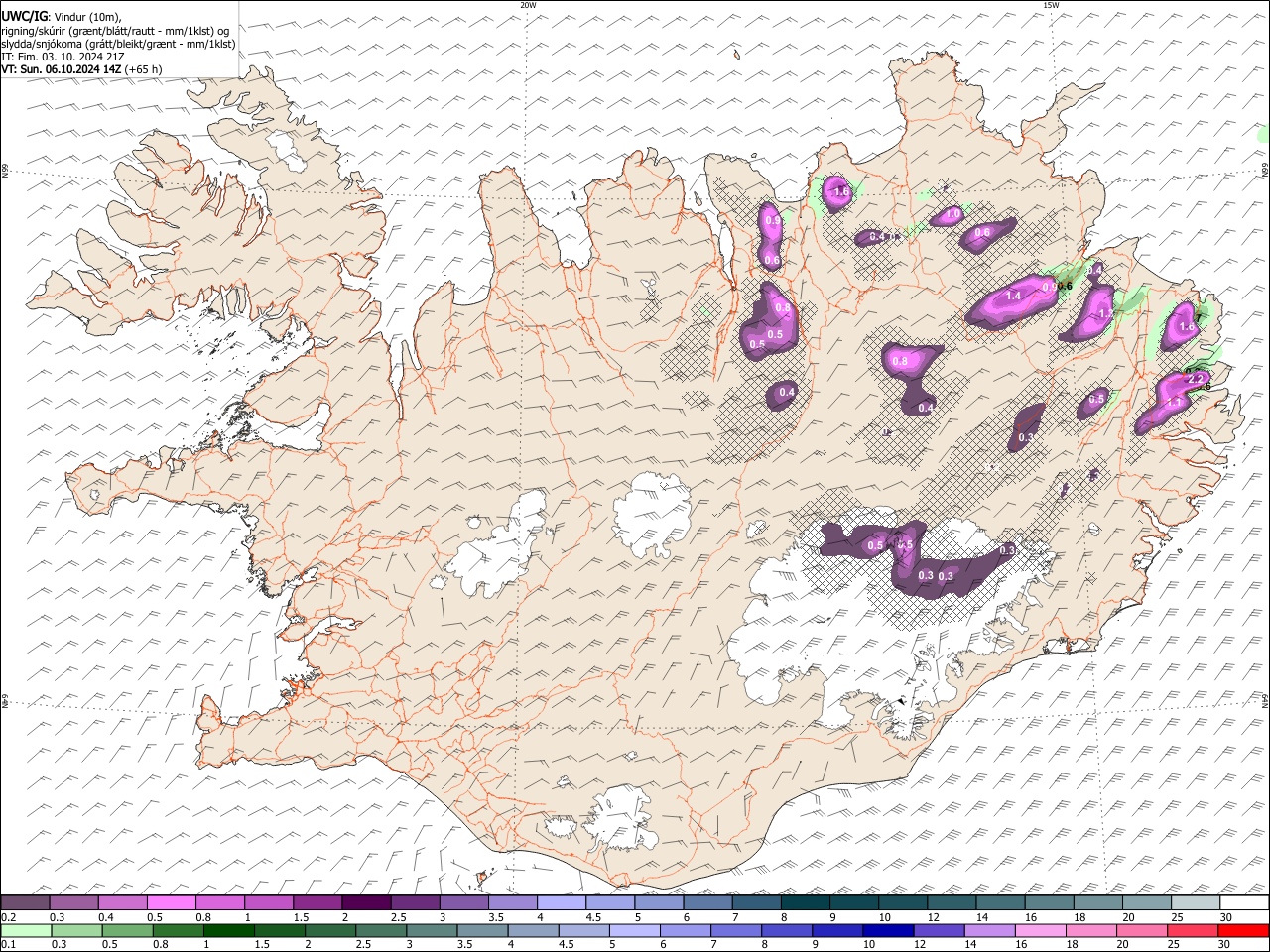Click the palest green swatch starting the lower legend

(x=26, y=931)
